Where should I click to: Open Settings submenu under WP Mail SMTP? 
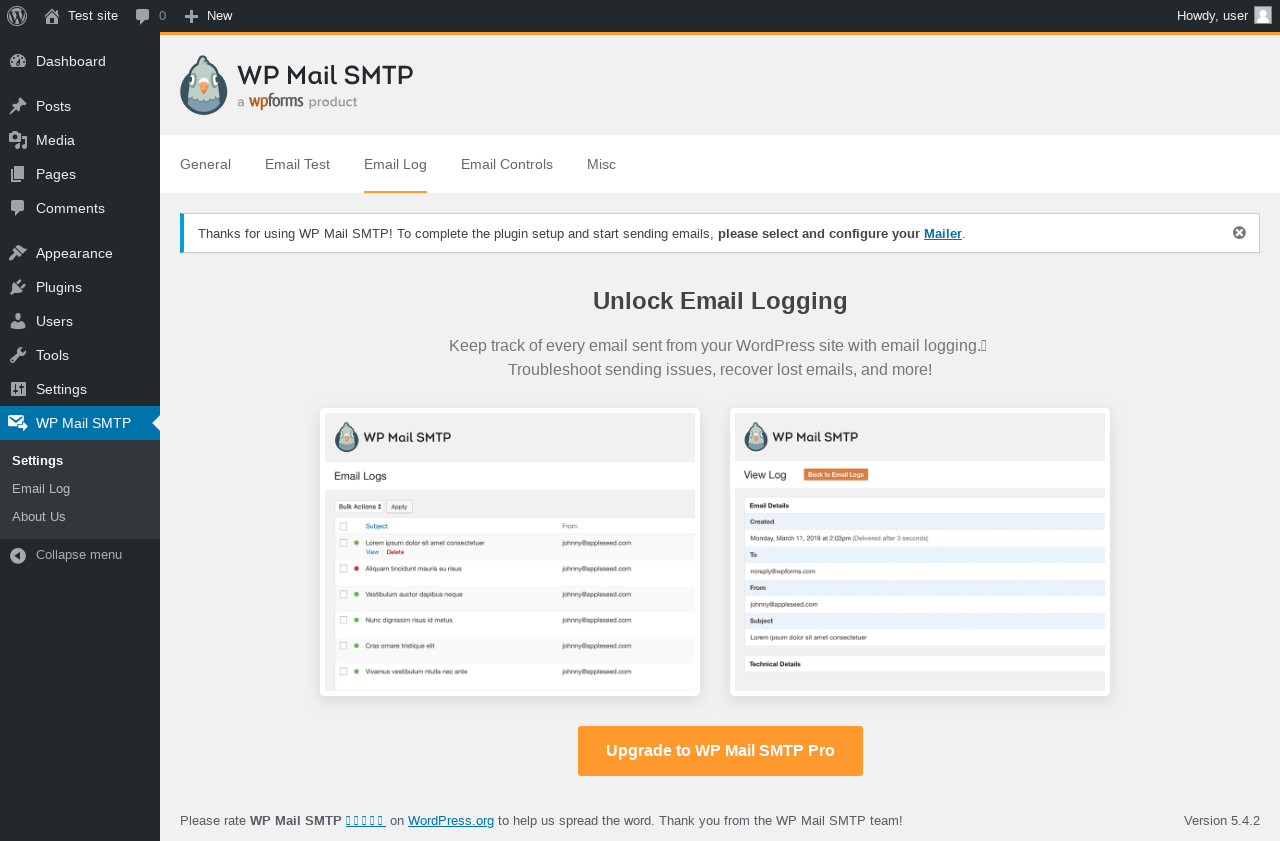(x=38, y=460)
